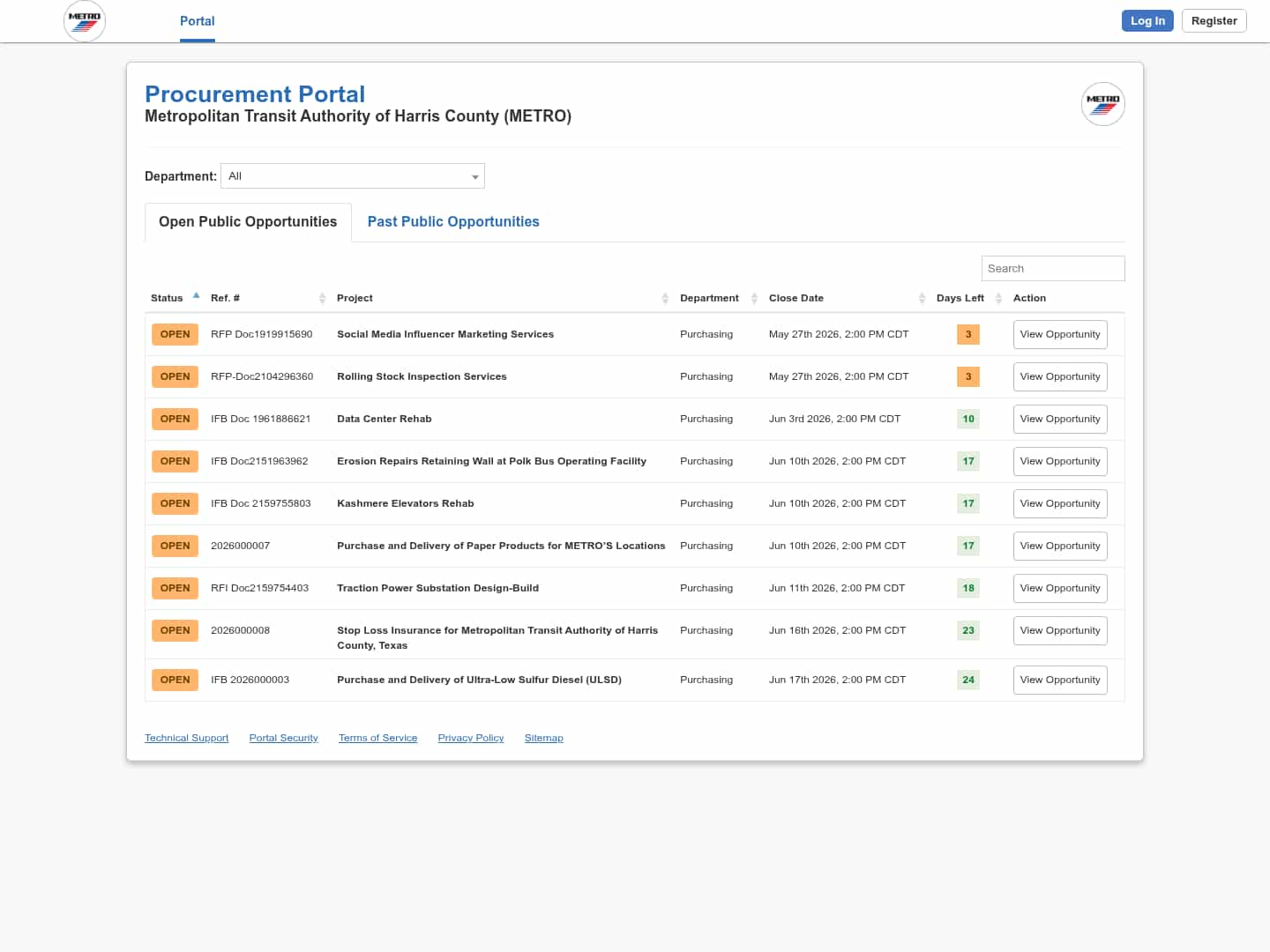
Task: Click the Data Center Rehab project name
Action: tap(385, 420)
